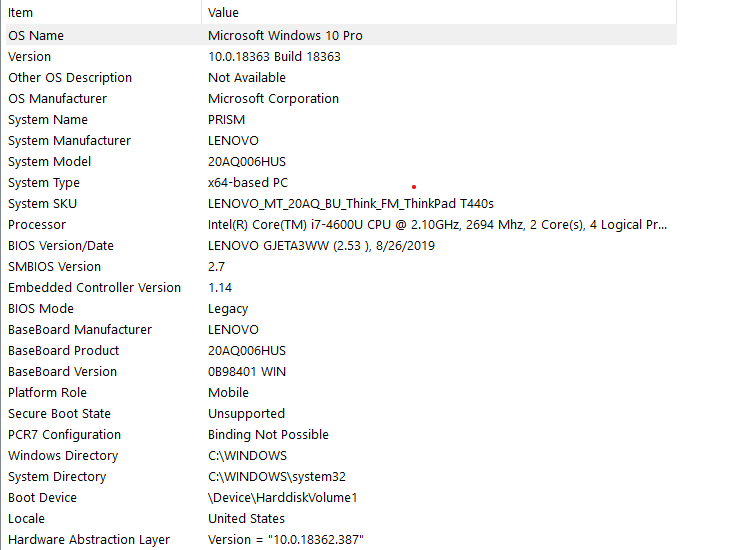Click the x64-based PC value
Screen dimensions: 745x550
click(248, 182)
